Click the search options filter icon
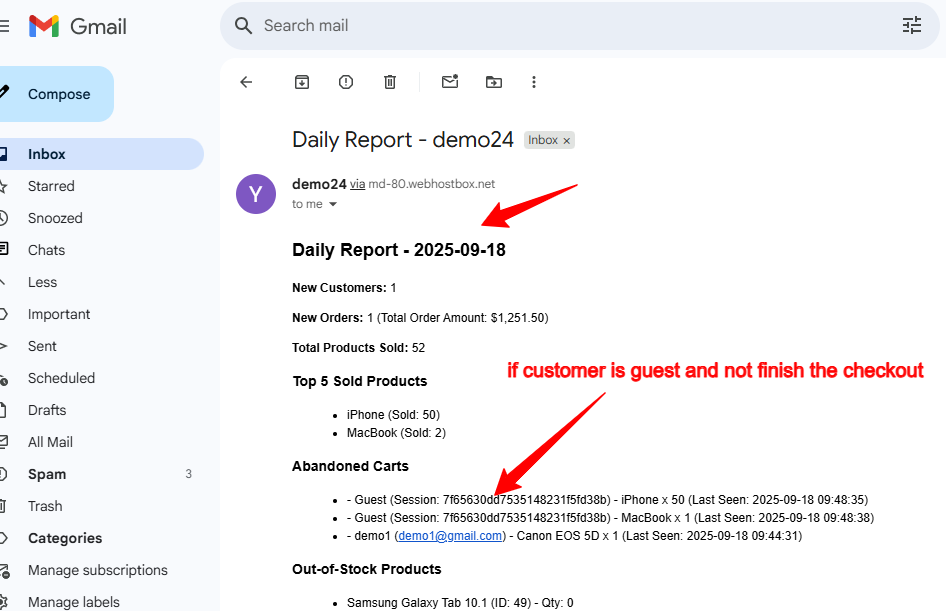The image size is (946, 611). pos(911,26)
